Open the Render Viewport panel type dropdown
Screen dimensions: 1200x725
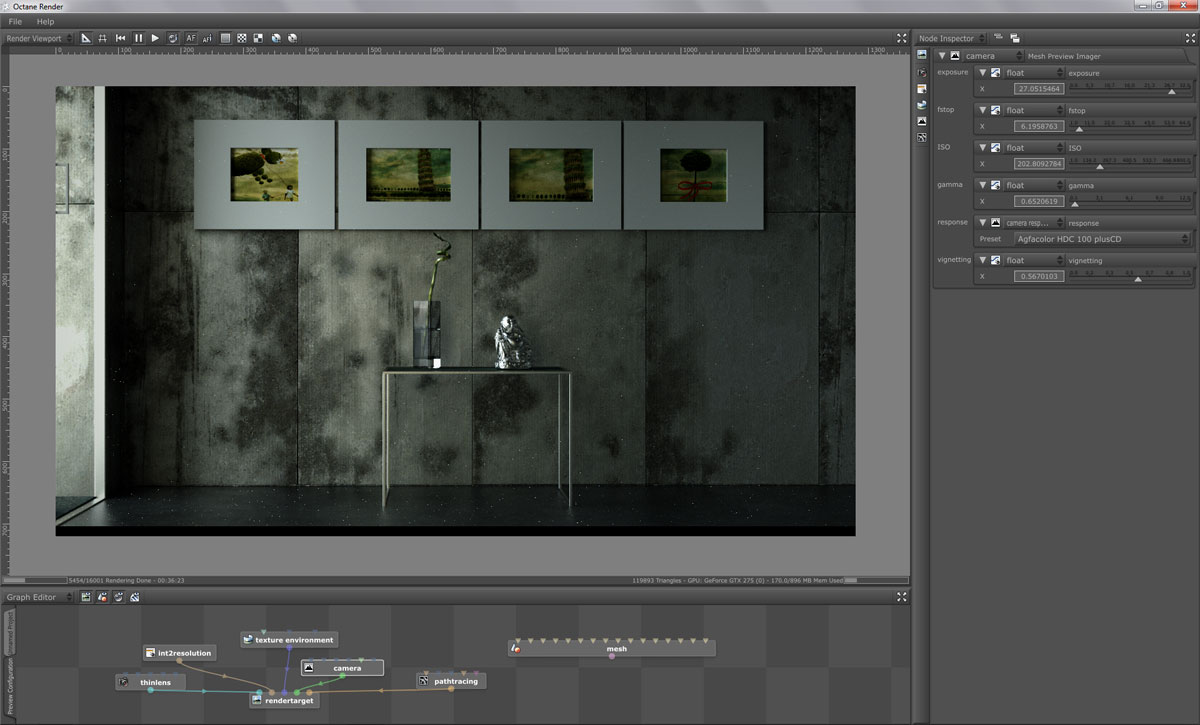click(x=38, y=38)
